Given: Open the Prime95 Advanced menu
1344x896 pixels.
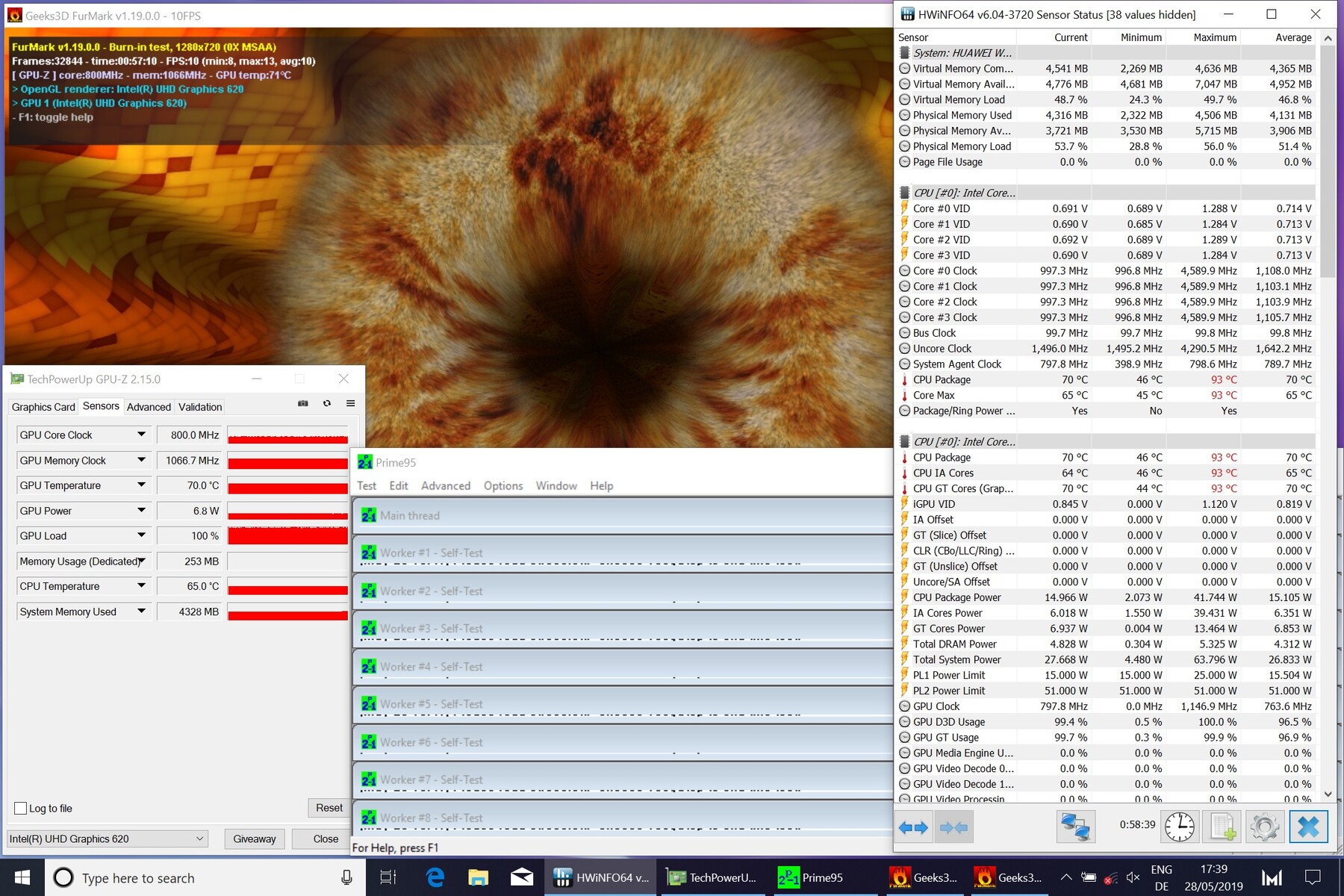Looking at the screenshot, I should pos(446,485).
